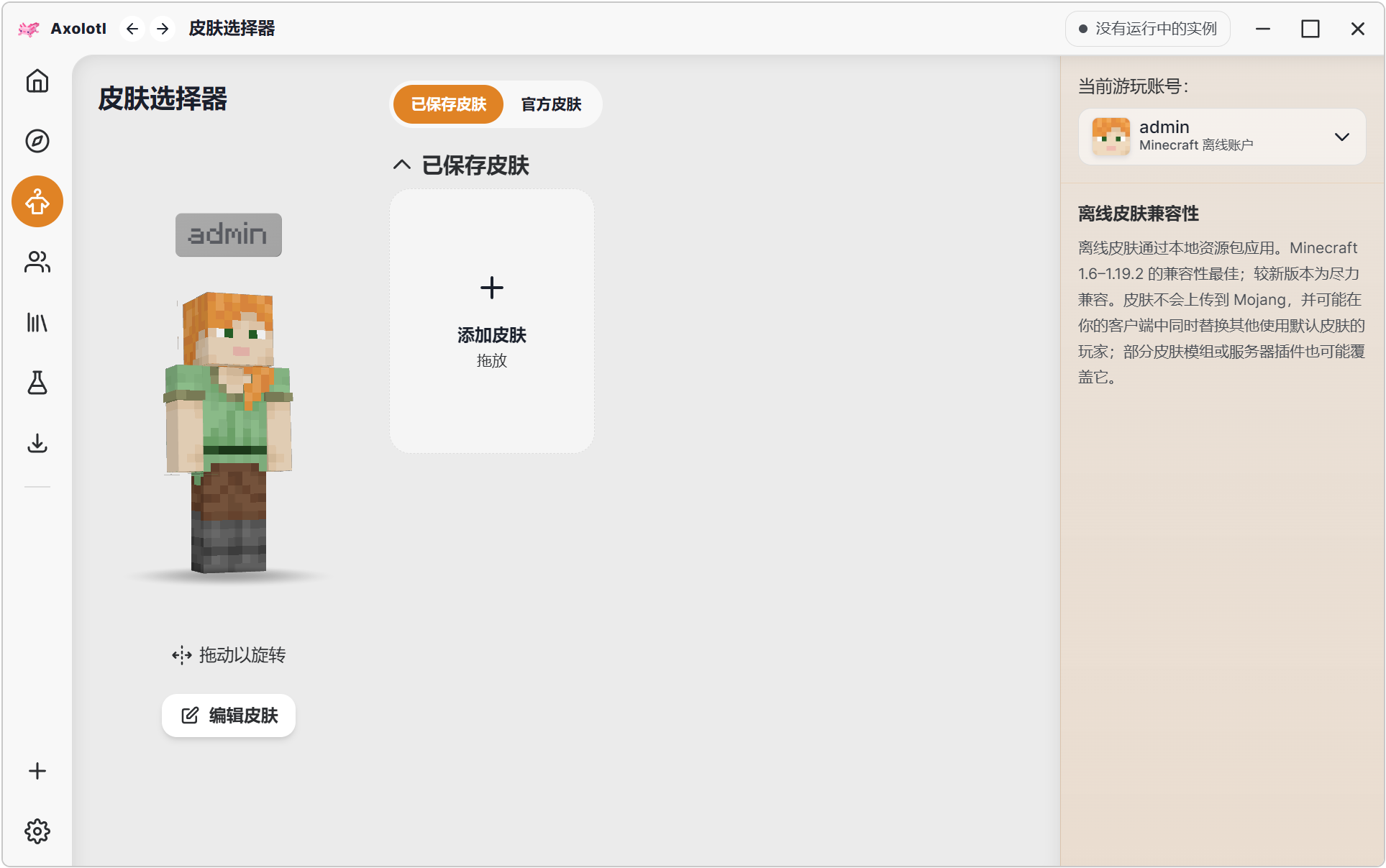Click the 拖动以旋转 hint text

coord(242,655)
